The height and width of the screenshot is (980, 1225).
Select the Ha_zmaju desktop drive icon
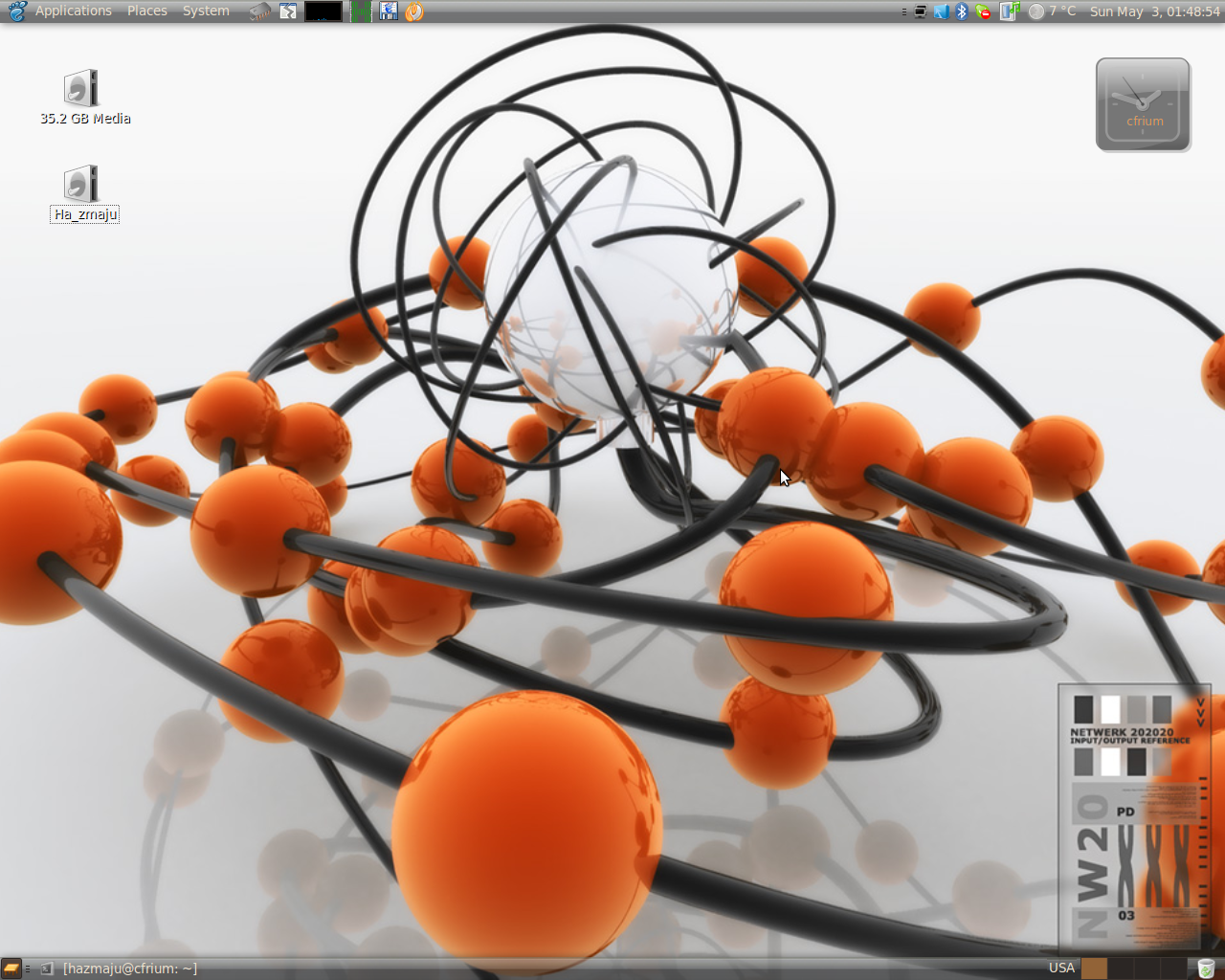click(x=84, y=193)
